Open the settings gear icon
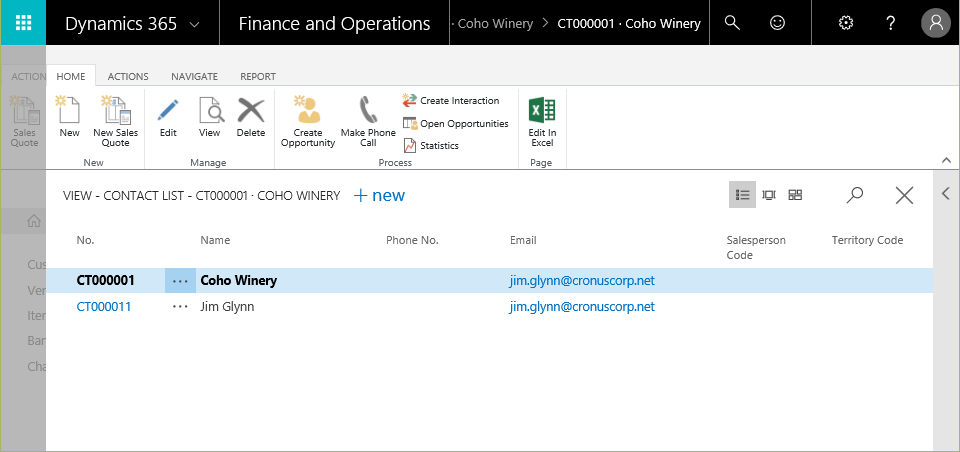This screenshot has height=452, width=960. tap(846, 23)
